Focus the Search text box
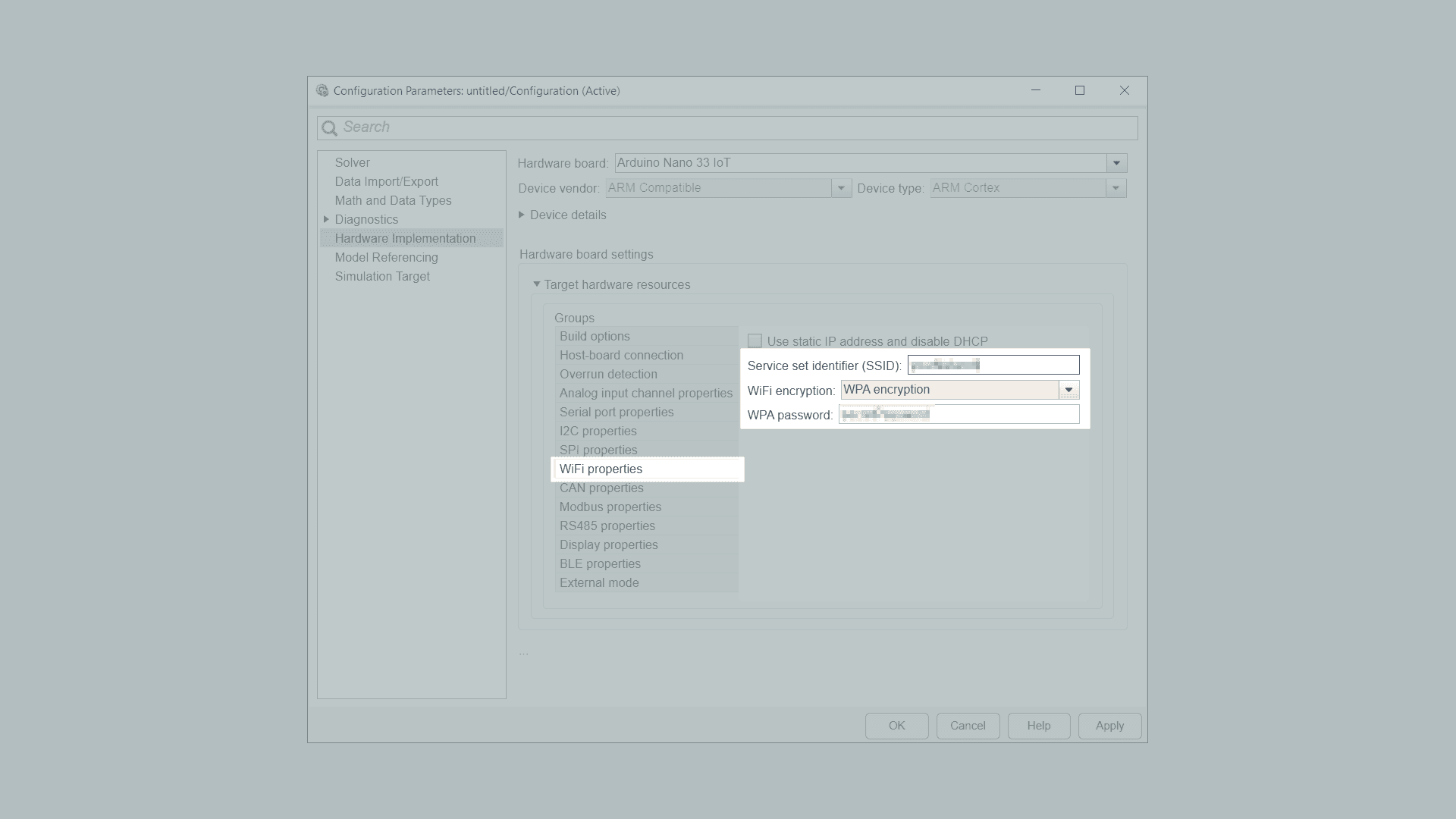 (728, 127)
